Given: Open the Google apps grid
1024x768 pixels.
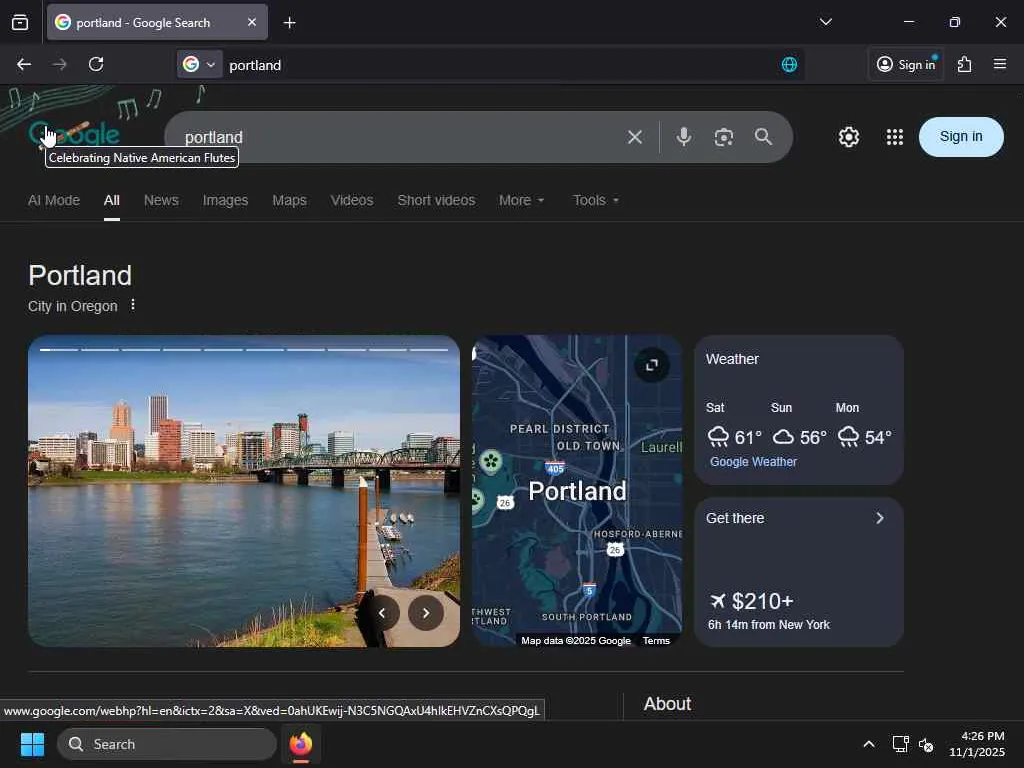Looking at the screenshot, I should (x=895, y=137).
